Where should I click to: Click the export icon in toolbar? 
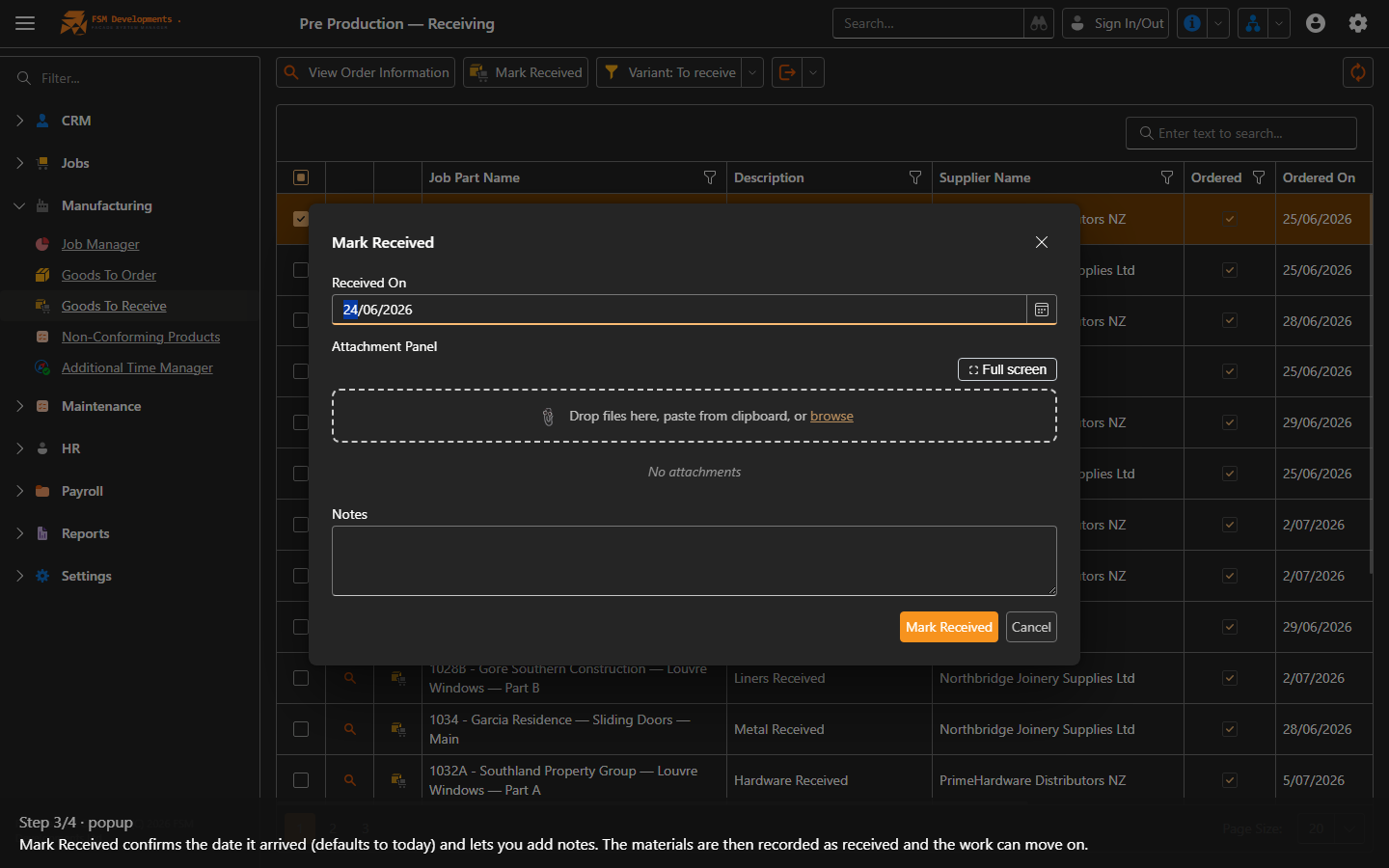787,72
